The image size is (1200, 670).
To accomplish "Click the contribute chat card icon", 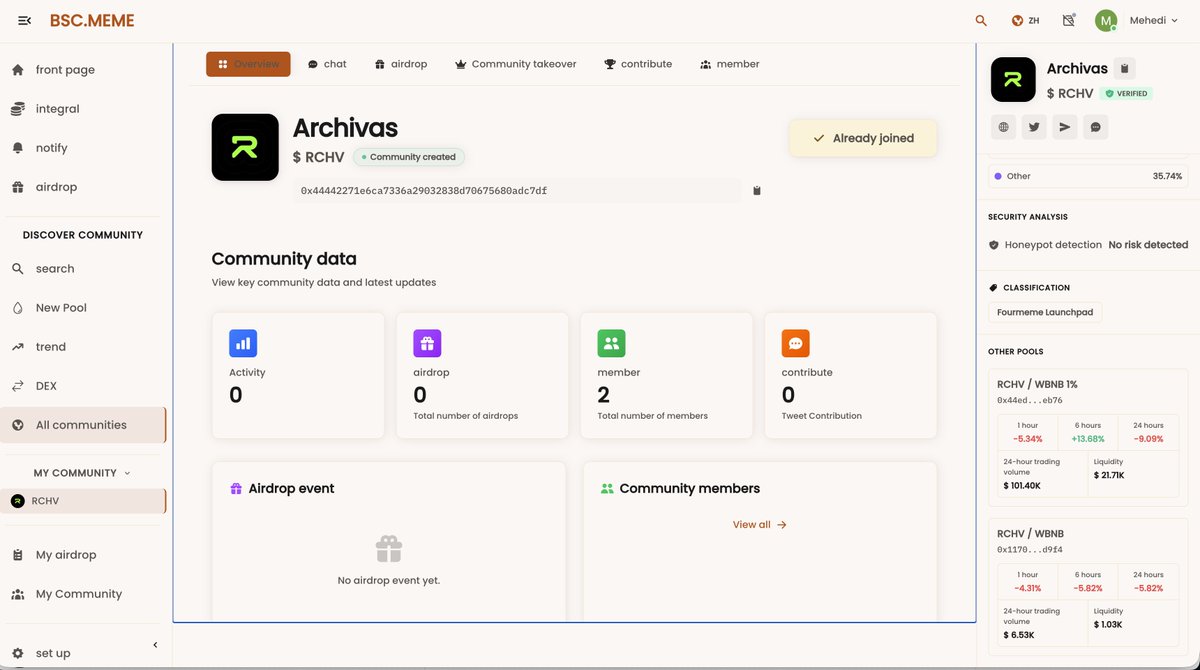I will pos(795,343).
